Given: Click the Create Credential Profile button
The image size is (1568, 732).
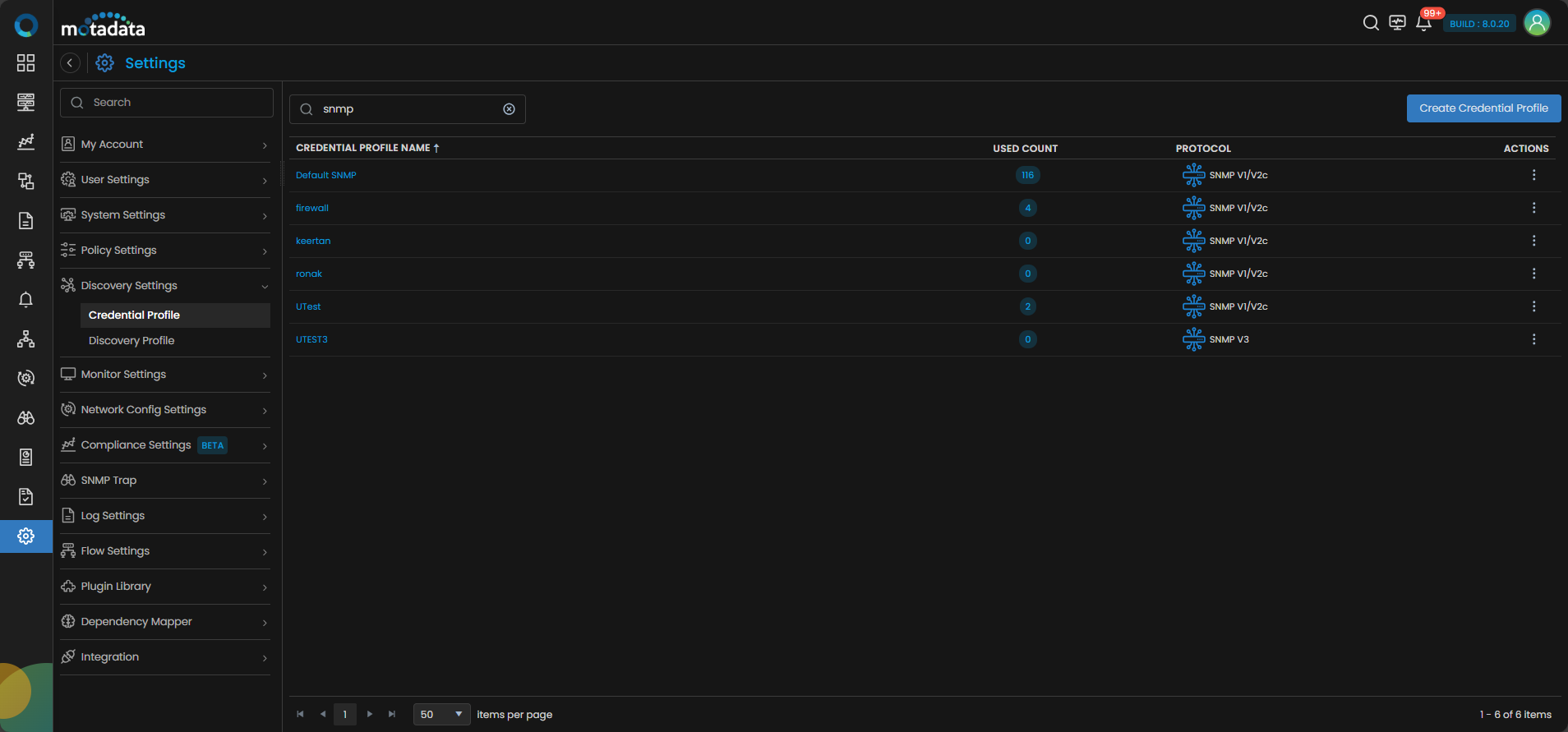Looking at the screenshot, I should [x=1483, y=108].
